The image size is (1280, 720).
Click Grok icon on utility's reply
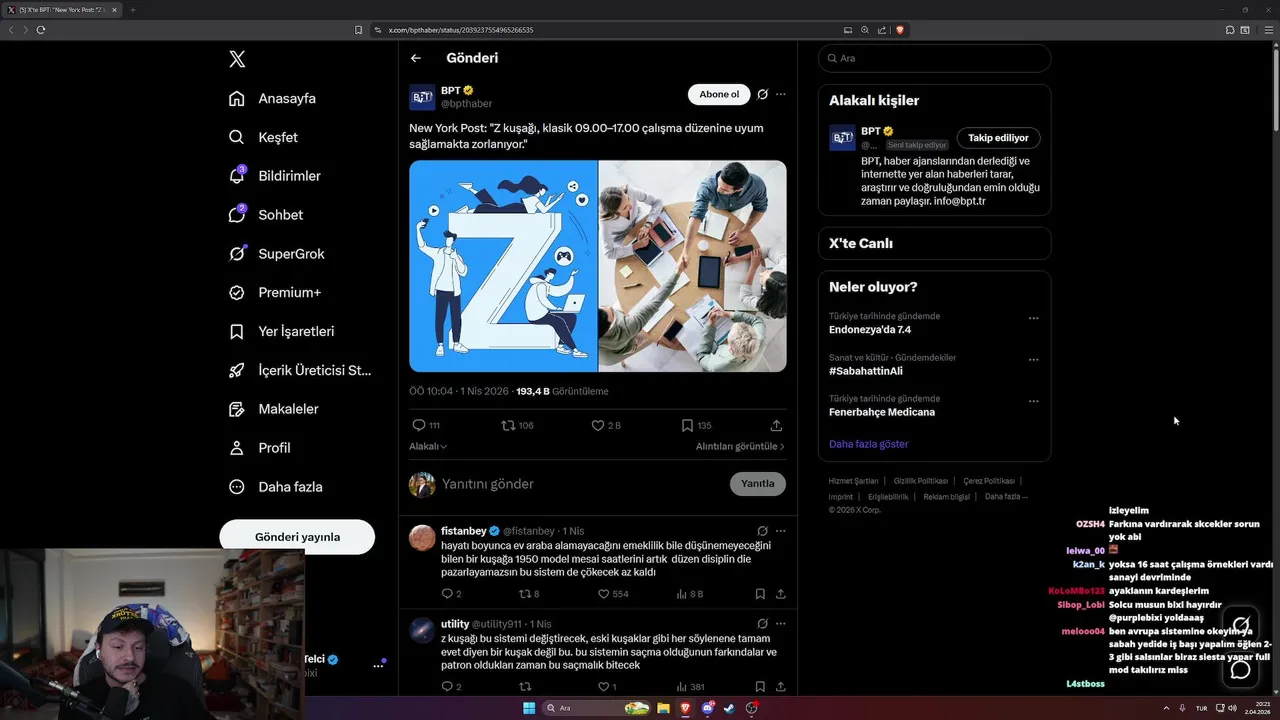[x=762, y=624]
